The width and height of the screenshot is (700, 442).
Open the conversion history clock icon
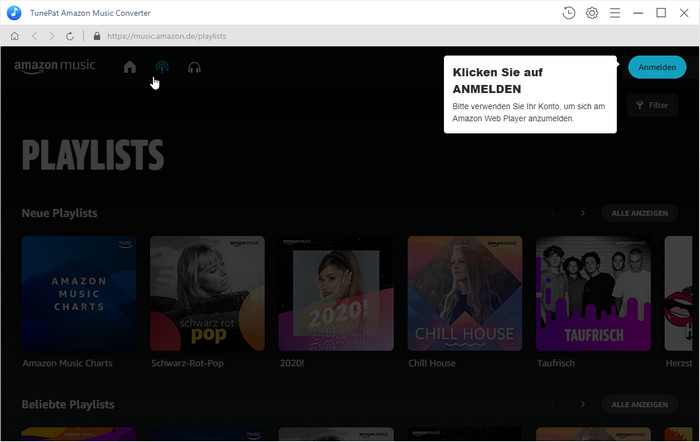pos(569,13)
